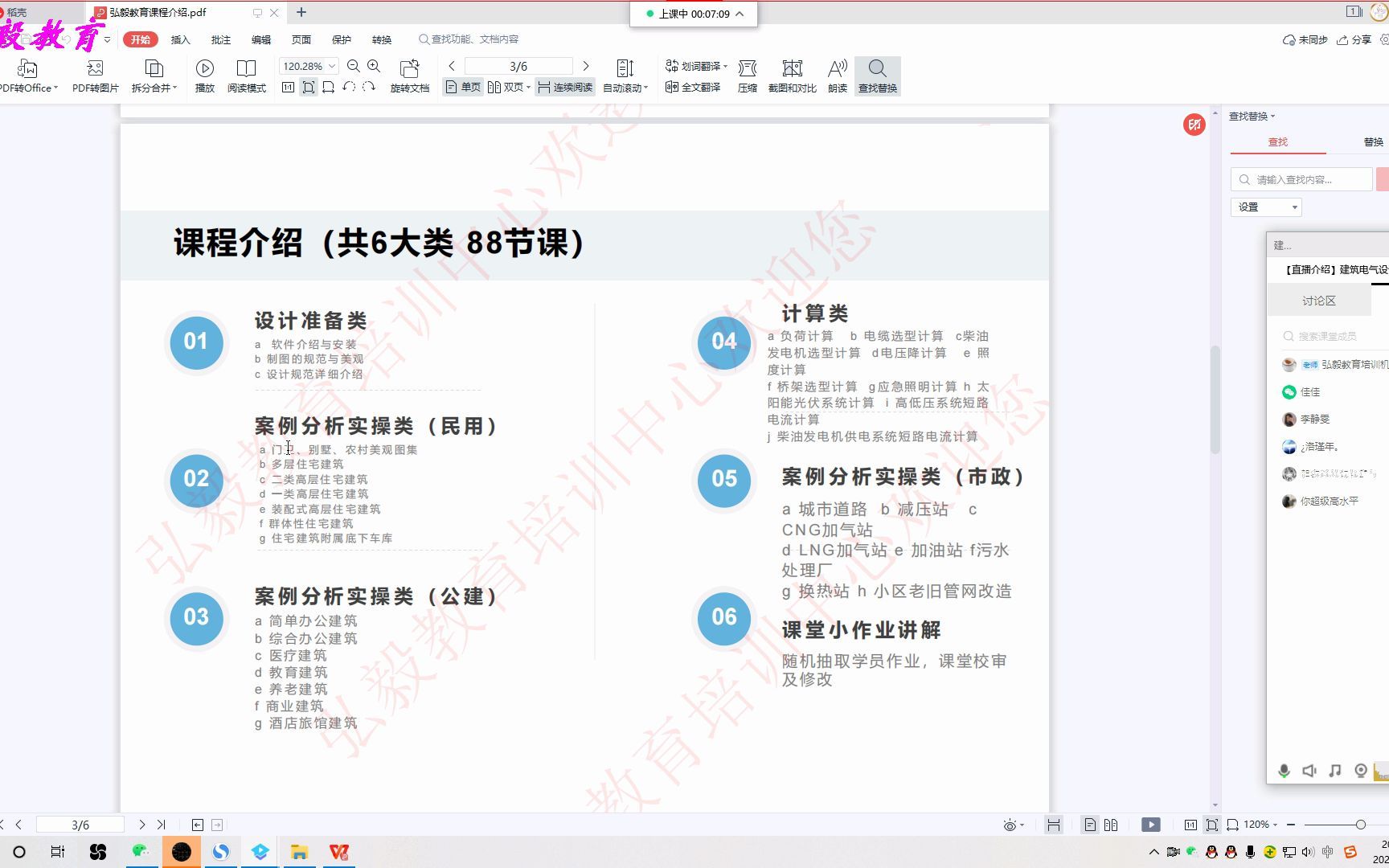The image size is (1389, 868).
Task: Toggle microphone in class window
Action: click(x=1284, y=771)
